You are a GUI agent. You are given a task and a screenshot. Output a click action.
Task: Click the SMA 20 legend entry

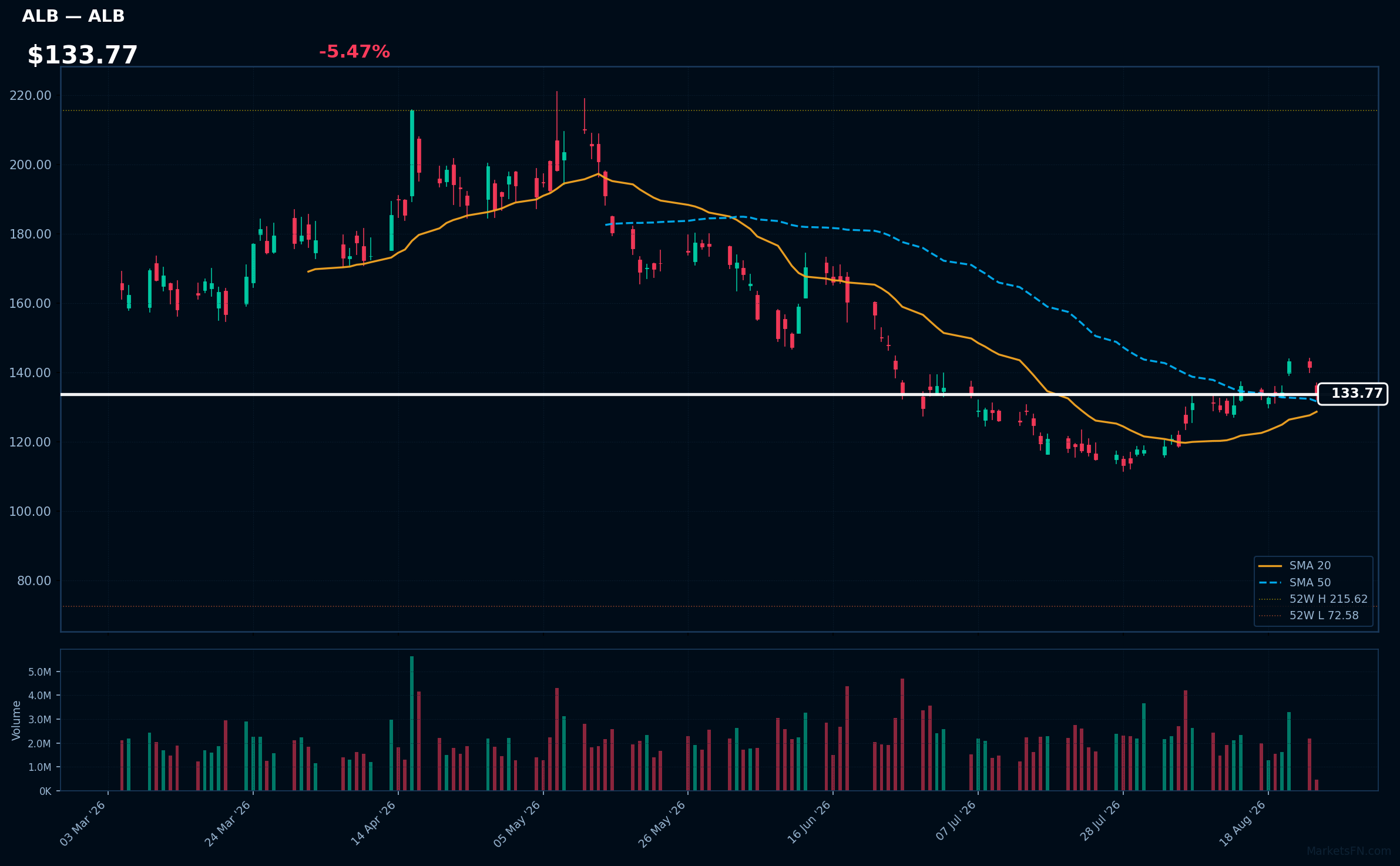(1295, 565)
